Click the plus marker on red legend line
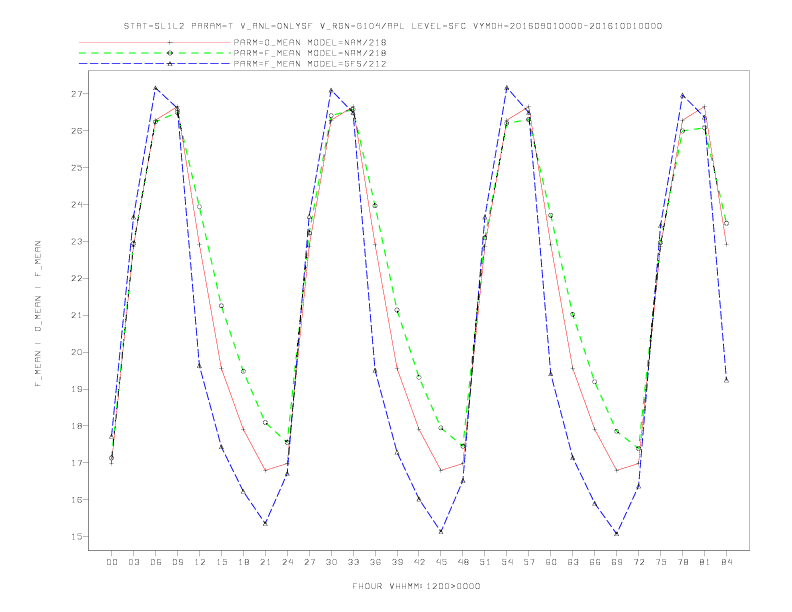The width and height of the screenshot is (792, 612). [170, 42]
